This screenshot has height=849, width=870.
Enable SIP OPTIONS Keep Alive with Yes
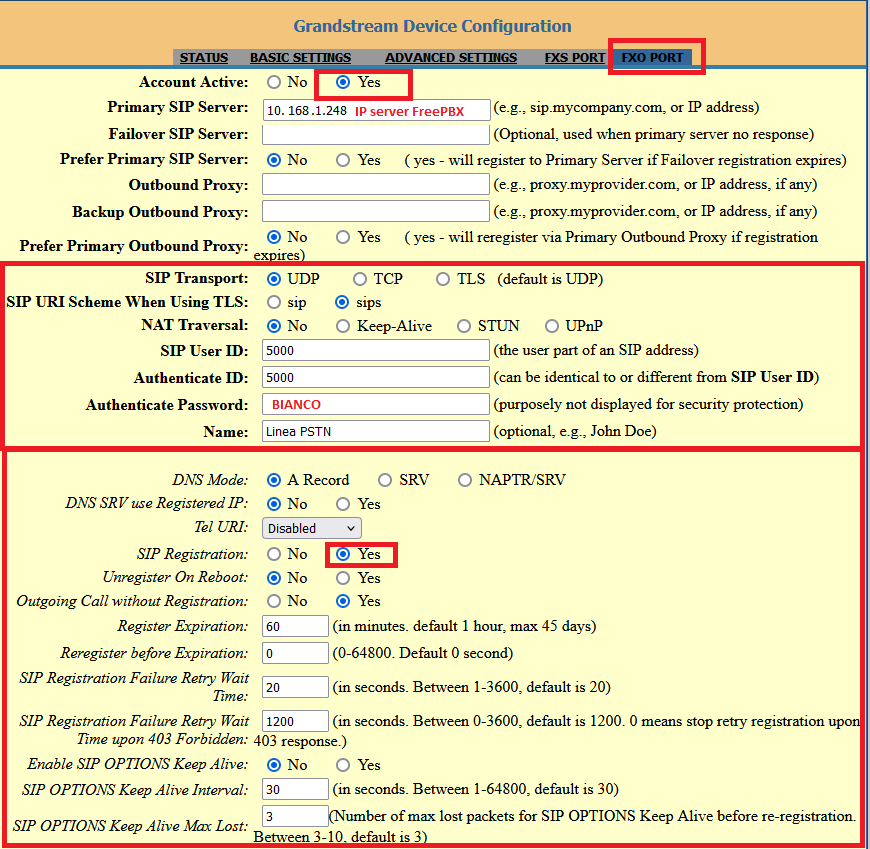343,765
